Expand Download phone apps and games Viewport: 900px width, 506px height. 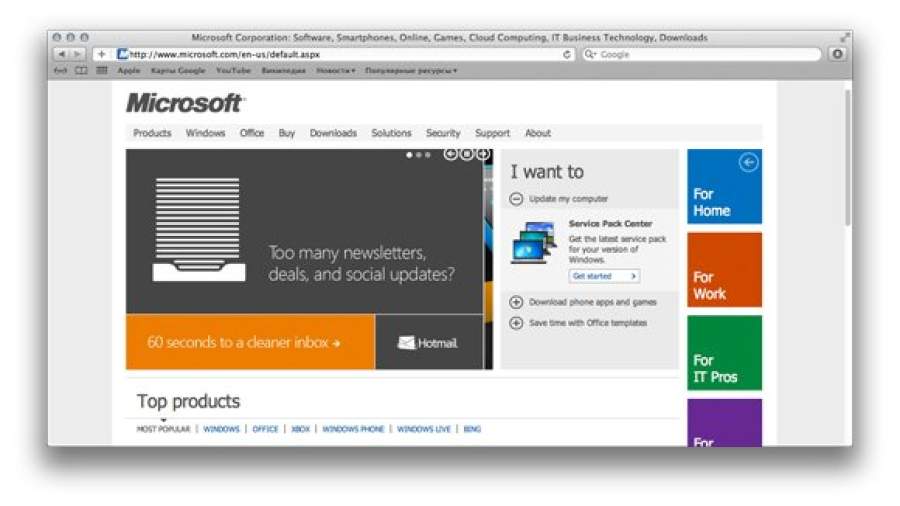coord(516,302)
